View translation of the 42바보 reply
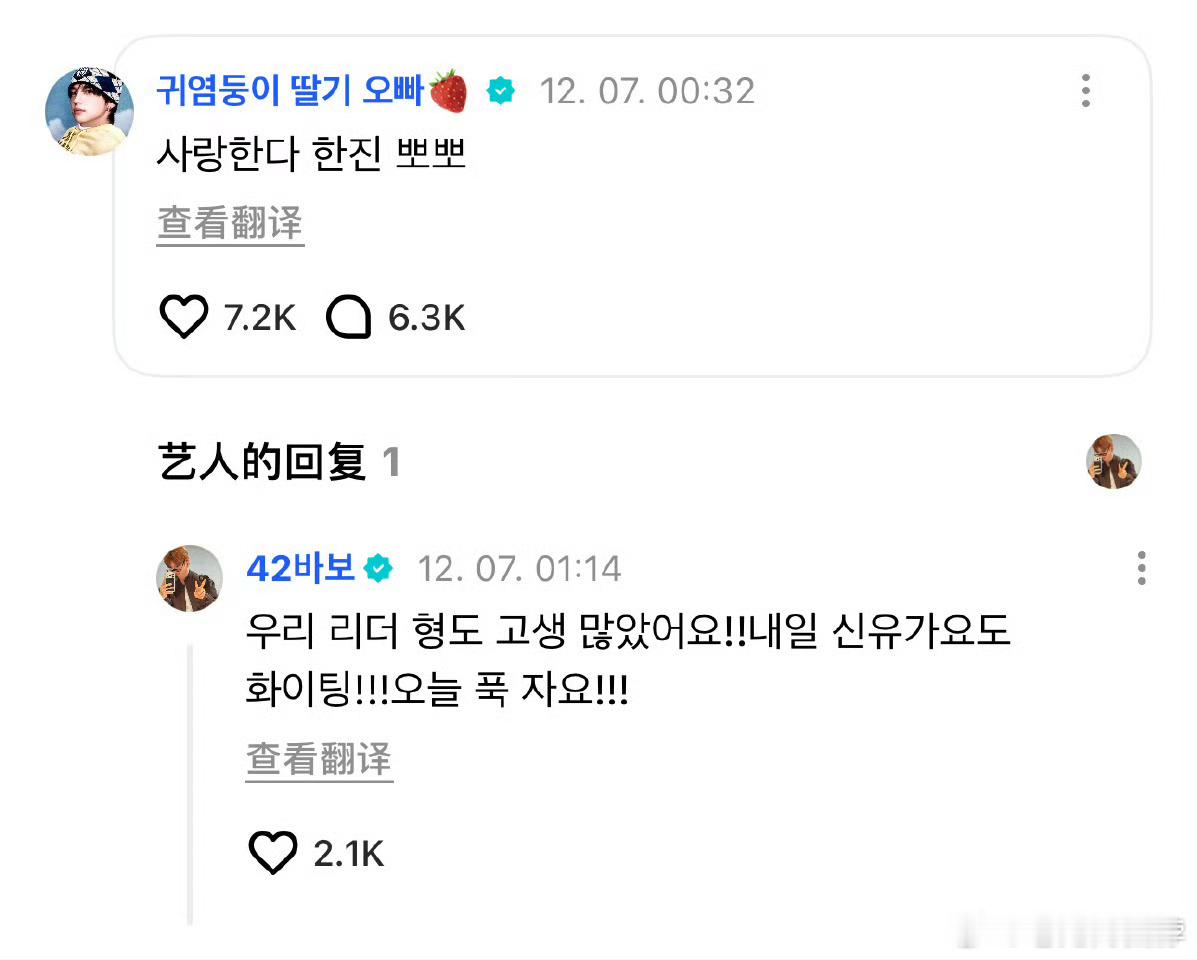The height and width of the screenshot is (960, 1197). (x=319, y=760)
